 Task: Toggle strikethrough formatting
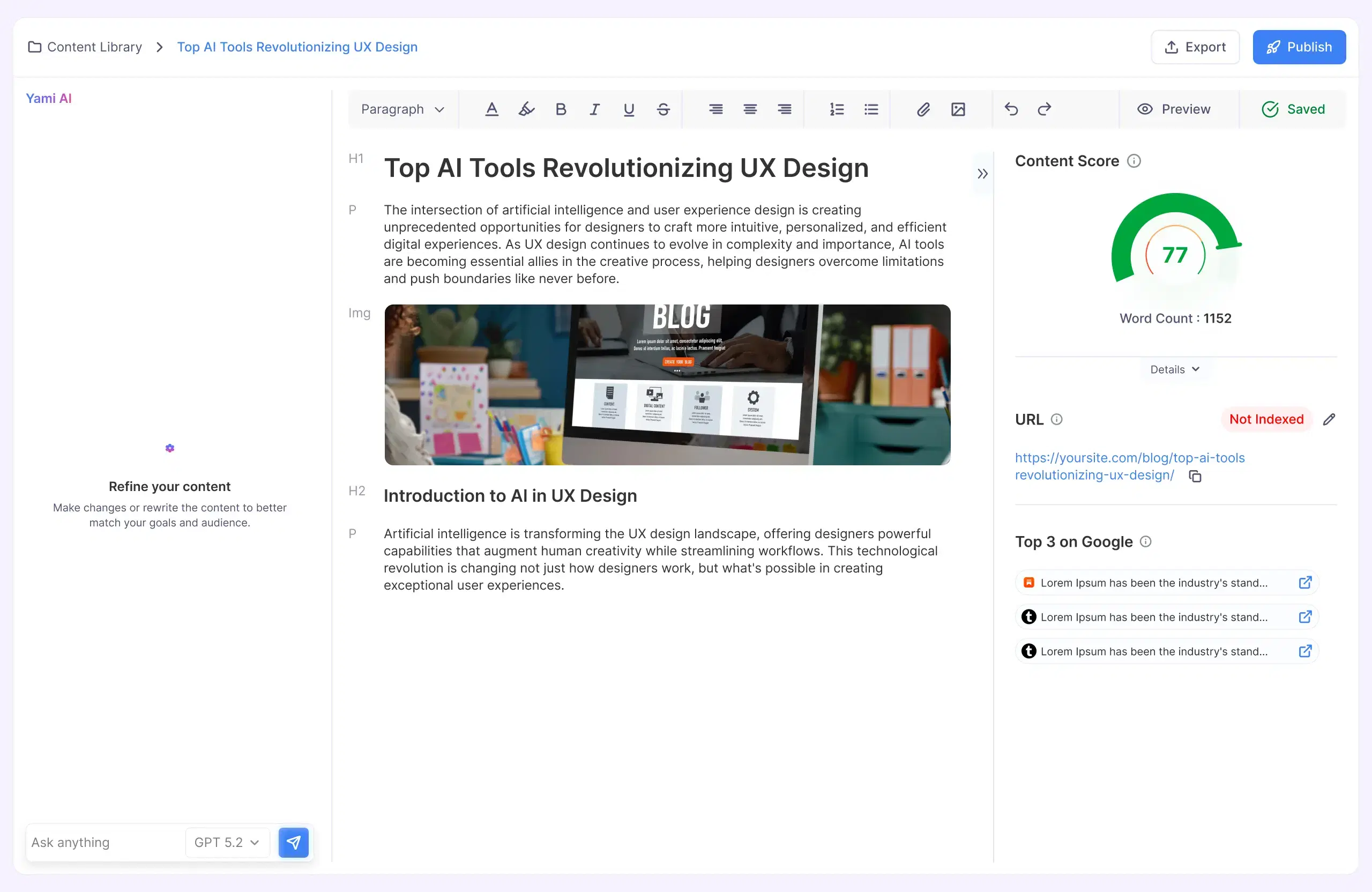click(x=663, y=109)
